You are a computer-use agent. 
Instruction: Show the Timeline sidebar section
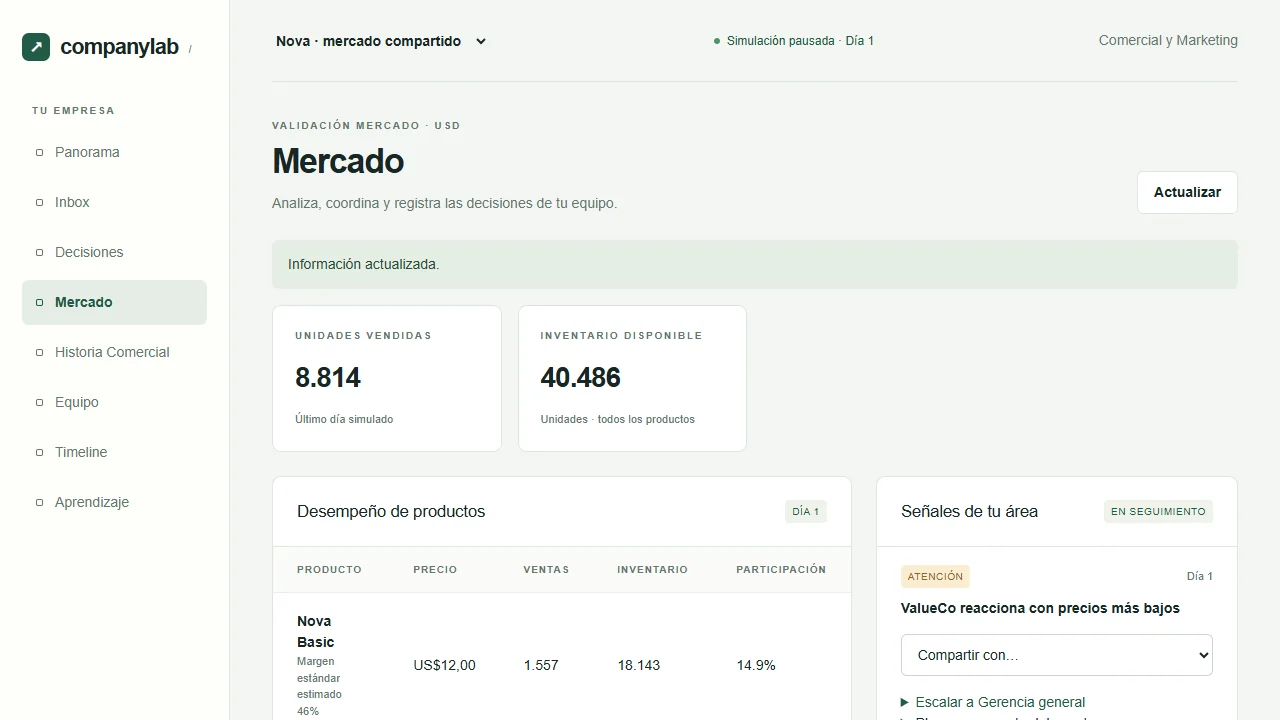(114, 452)
